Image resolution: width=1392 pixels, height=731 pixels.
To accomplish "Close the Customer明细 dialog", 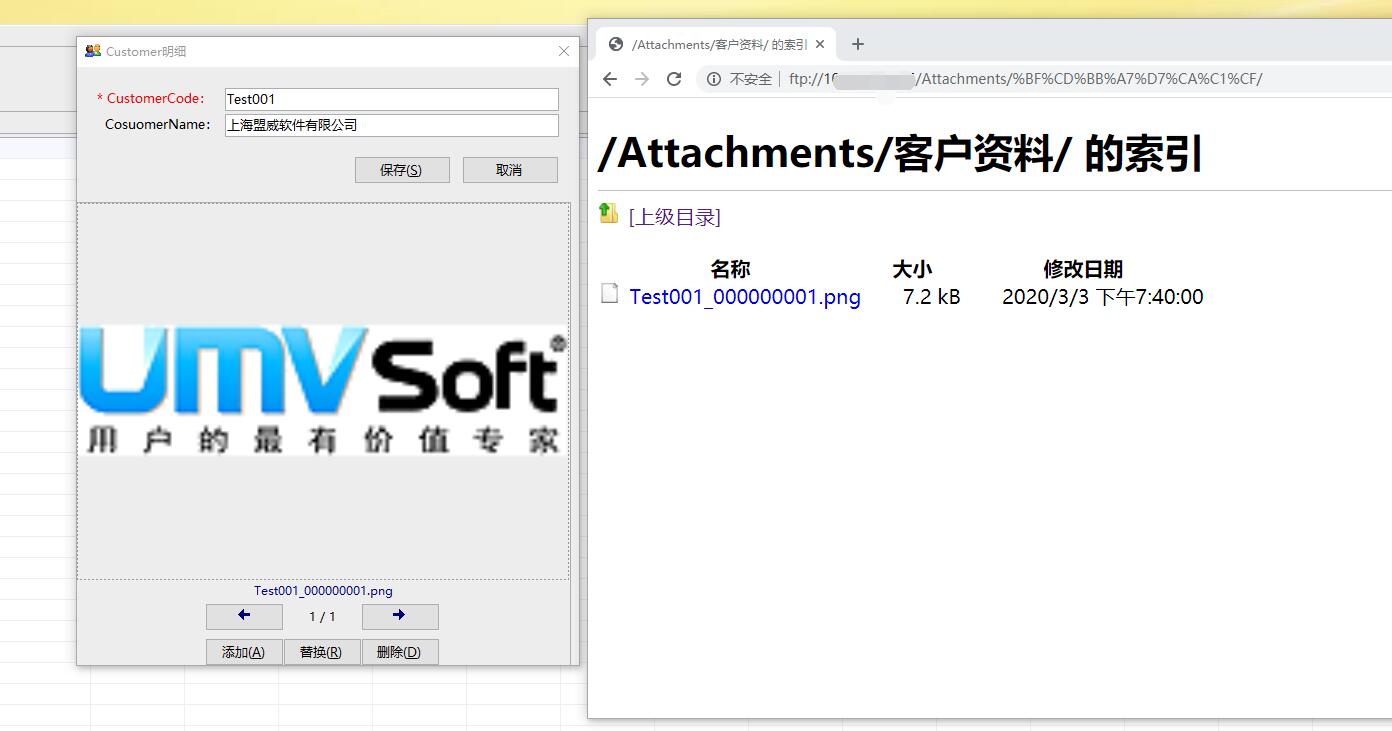I will [x=564, y=51].
